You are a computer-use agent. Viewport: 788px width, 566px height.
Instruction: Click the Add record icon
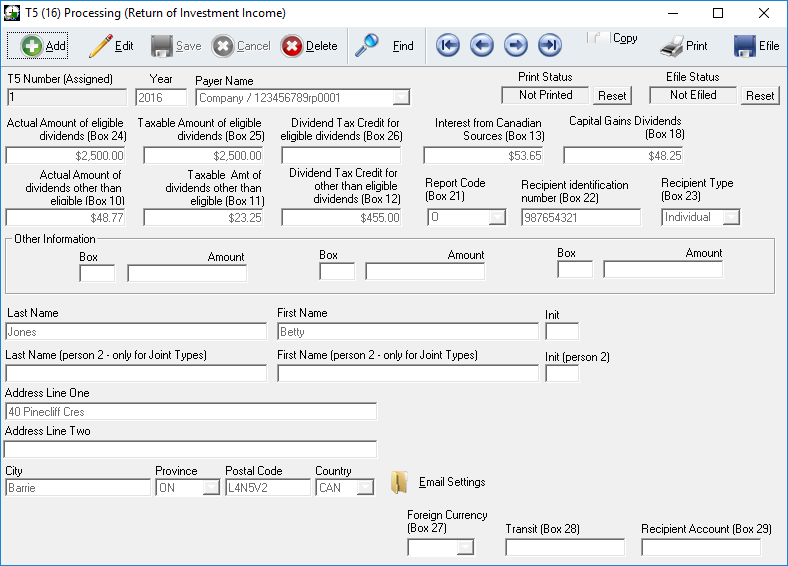point(31,46)
